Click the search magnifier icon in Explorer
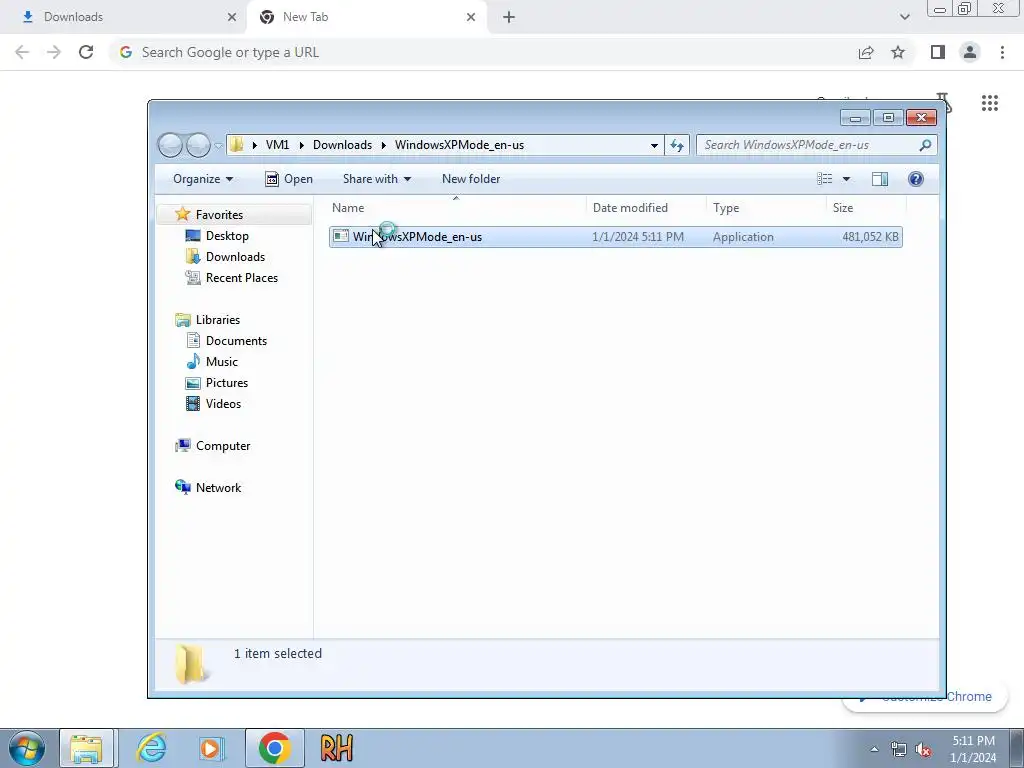This screenshot has height=768, width=1024. click(925, 145)
